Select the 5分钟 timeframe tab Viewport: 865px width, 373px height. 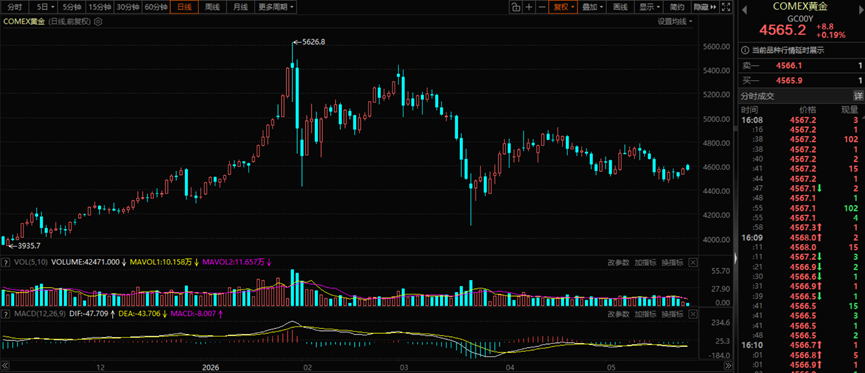coord(73,7)
